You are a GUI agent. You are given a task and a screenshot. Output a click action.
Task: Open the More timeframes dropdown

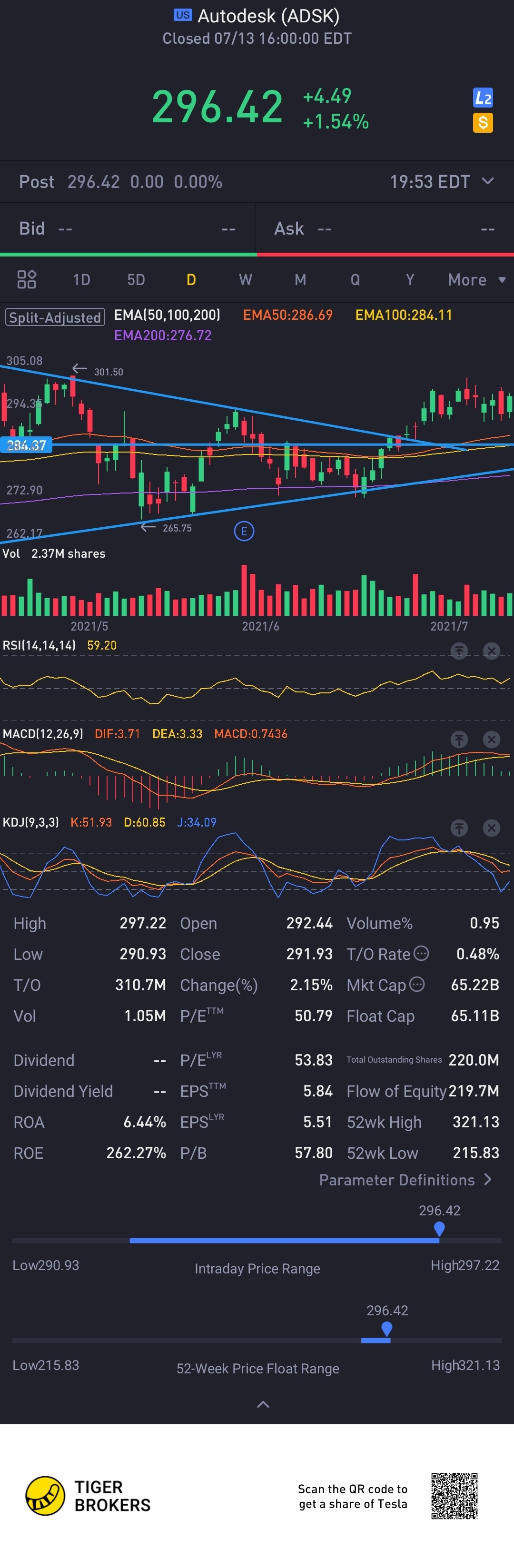477,280
